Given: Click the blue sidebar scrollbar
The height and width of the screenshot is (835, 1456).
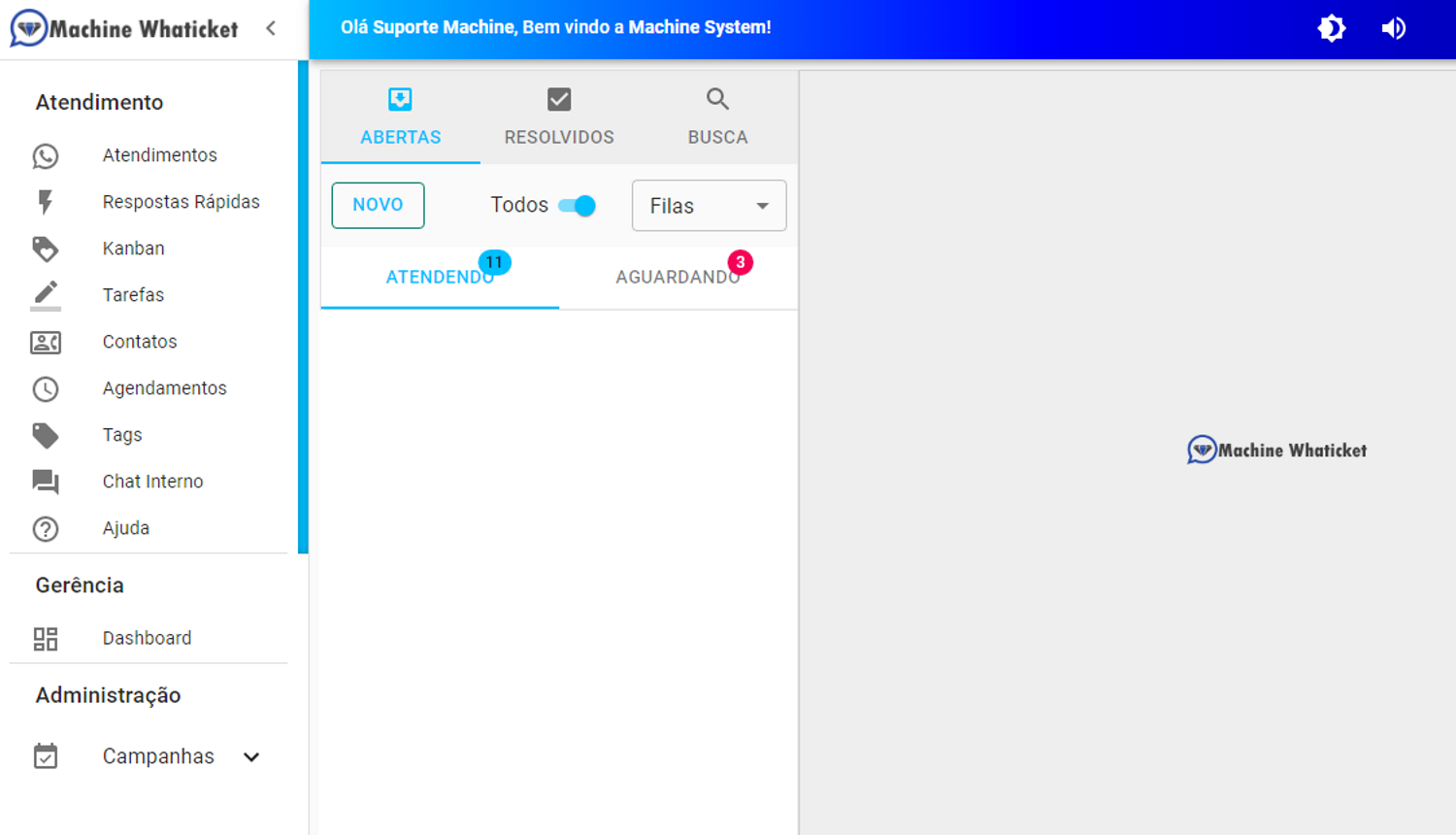Looking at the screenshot, I should coord(303,307).
